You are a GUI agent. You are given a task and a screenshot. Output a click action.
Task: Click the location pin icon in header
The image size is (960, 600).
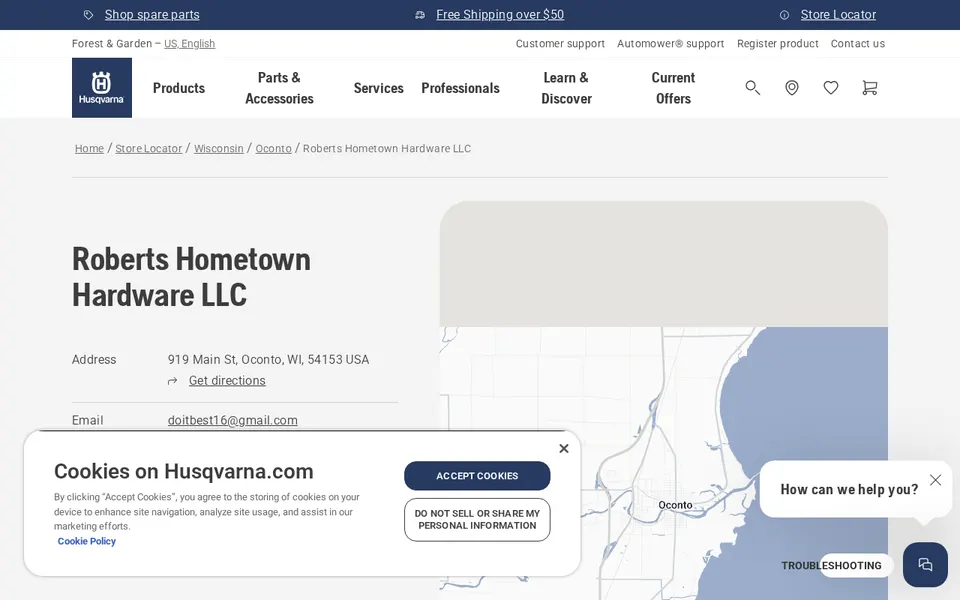pyautogui.click(x=792, y=88)
